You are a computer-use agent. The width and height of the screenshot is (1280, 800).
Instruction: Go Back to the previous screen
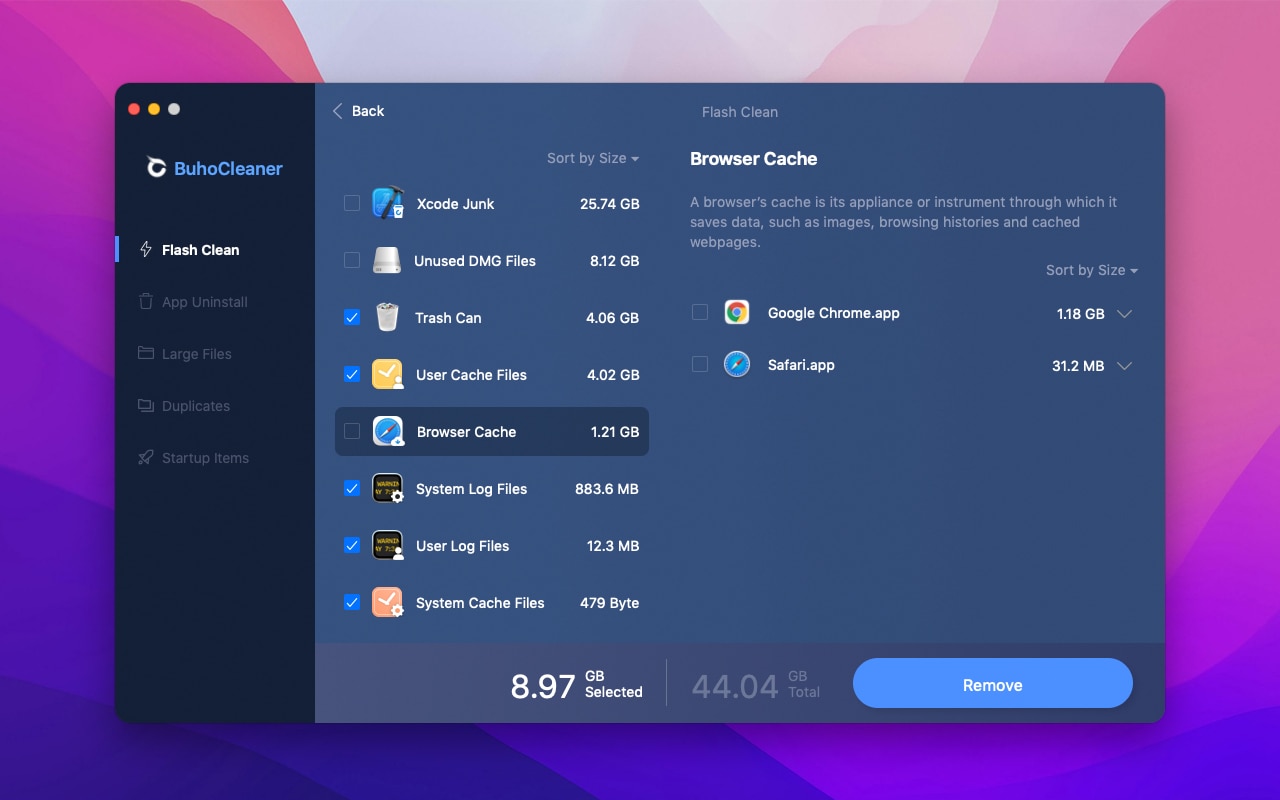(x=358, y=111)
